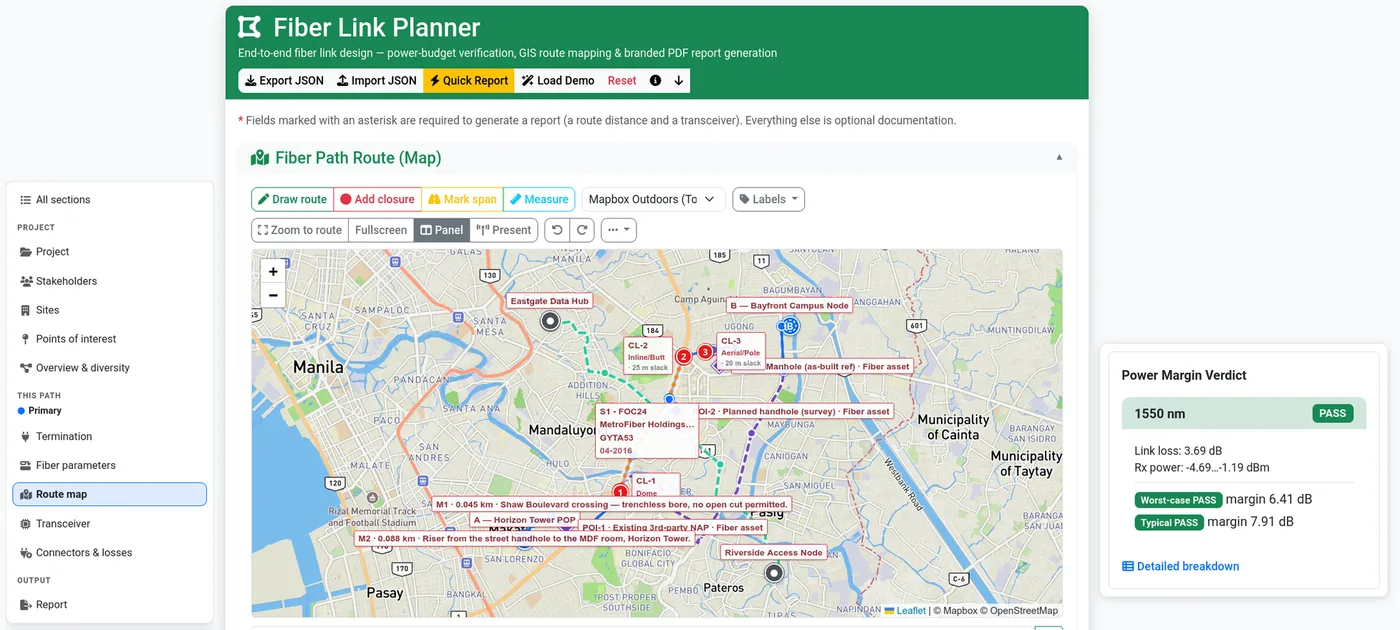Select the Mark span tool

pyautogui.click(x=463, y=200)
